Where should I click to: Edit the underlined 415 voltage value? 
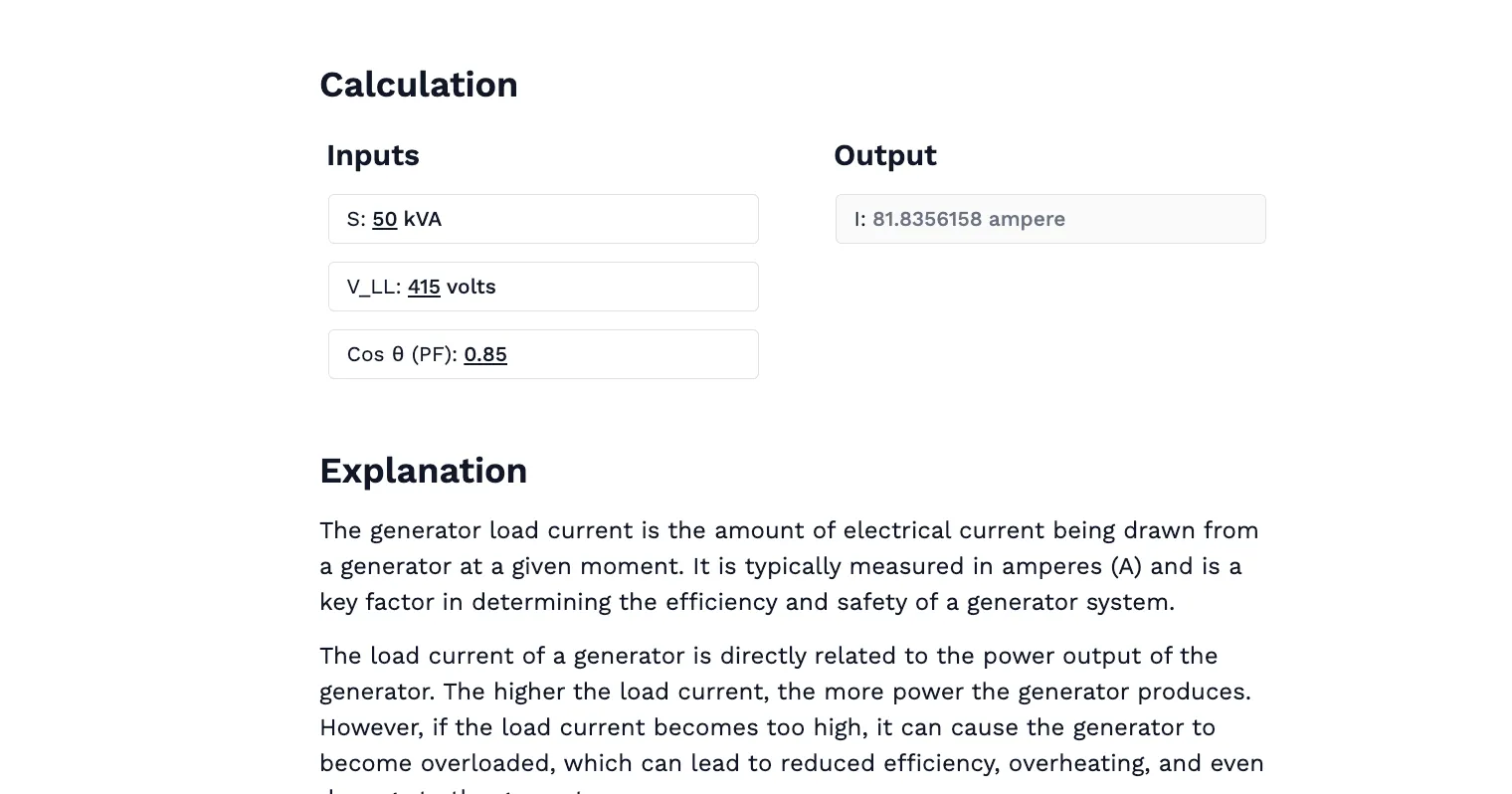pyautogui.click(x=424, y=287)
